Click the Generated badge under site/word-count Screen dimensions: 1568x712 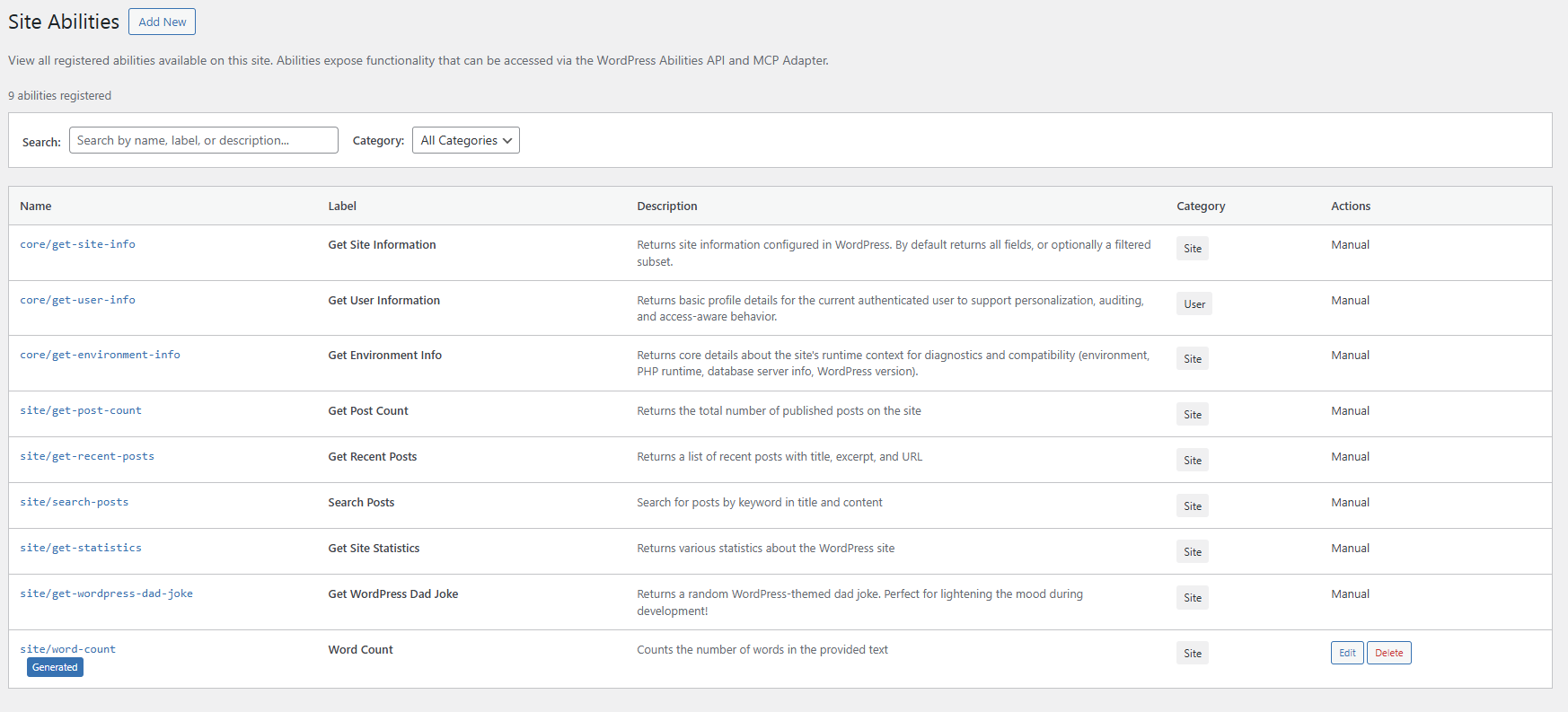tap(55, 667)
